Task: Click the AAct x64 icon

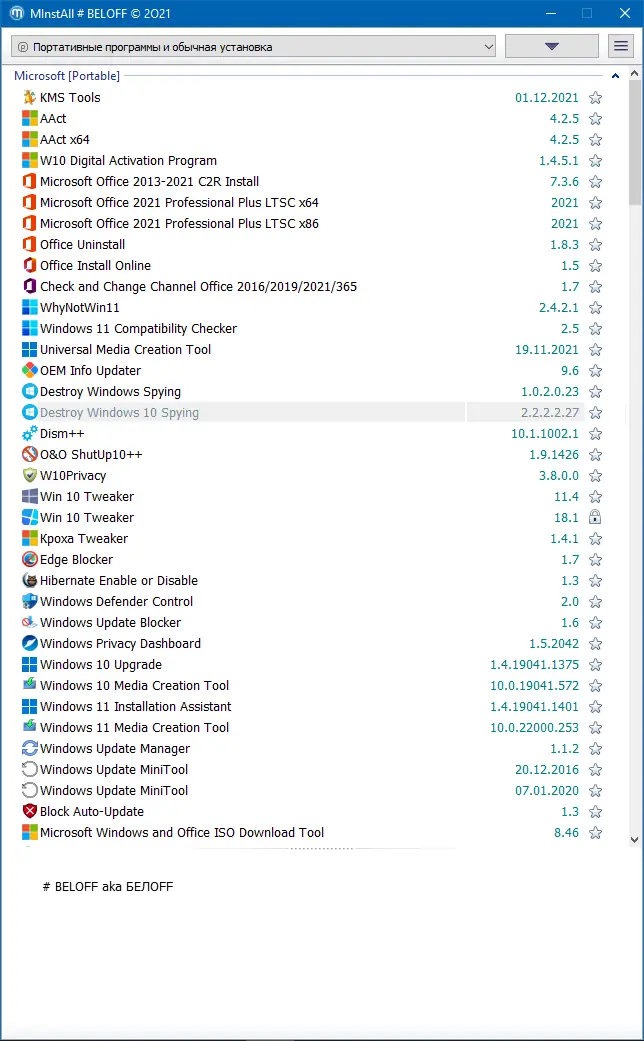Action: tap(29, 139)
